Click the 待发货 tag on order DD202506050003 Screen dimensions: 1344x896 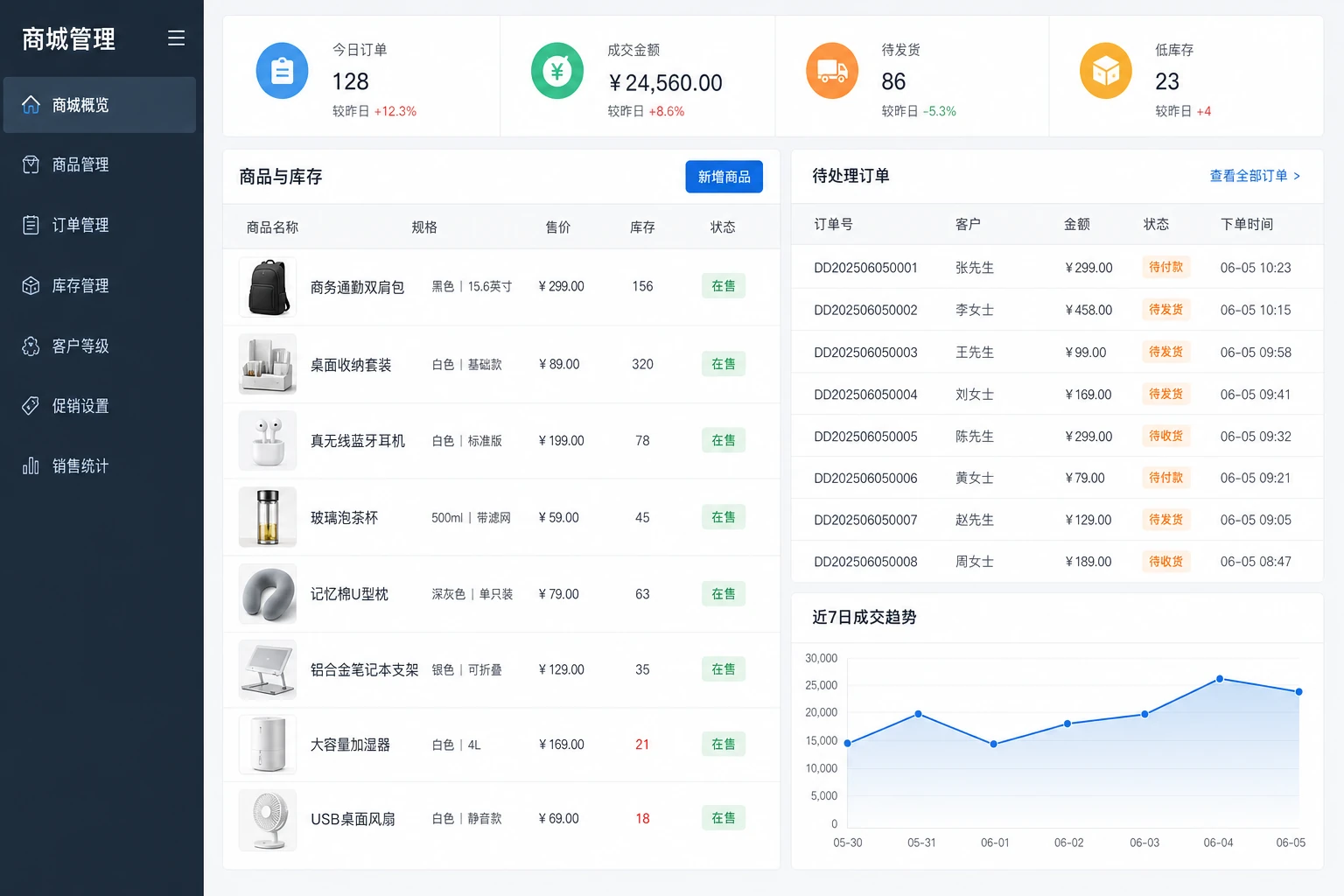click(1165, 352)
